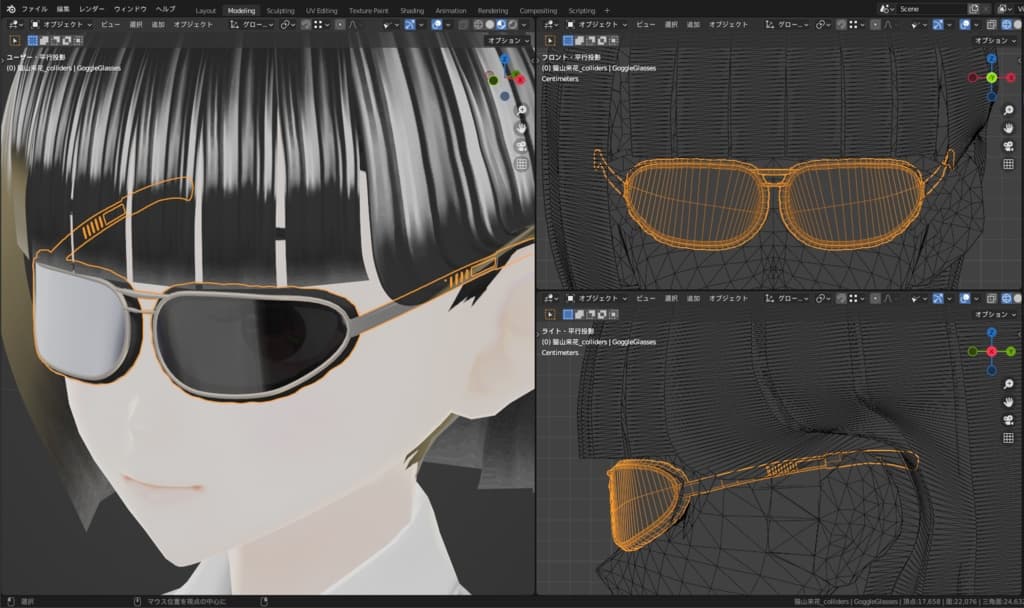
Task: Select the tweak tool icon in left viewport
Action: [x=15, y=40]
